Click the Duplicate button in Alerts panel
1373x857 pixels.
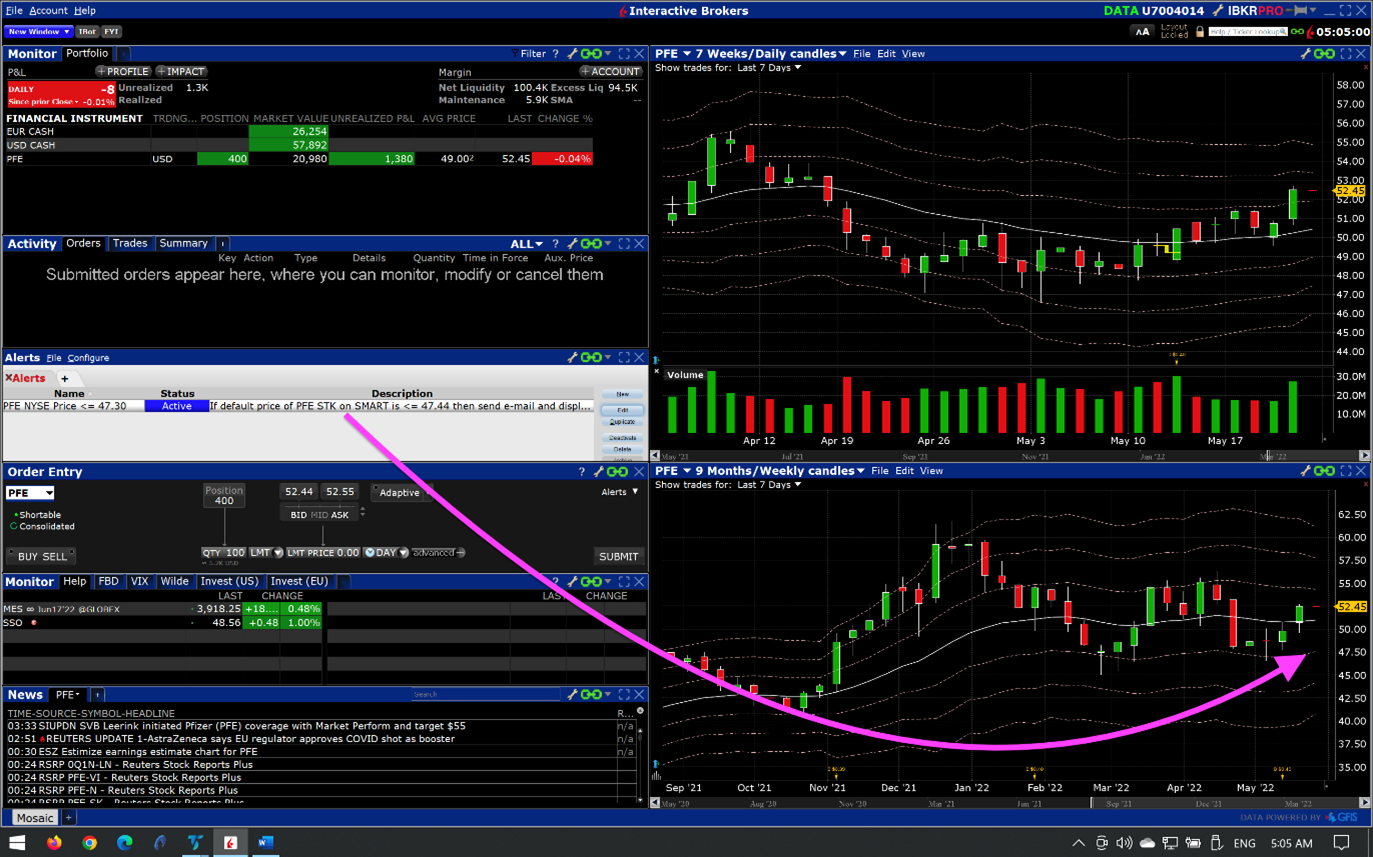[x=622, y=422]
